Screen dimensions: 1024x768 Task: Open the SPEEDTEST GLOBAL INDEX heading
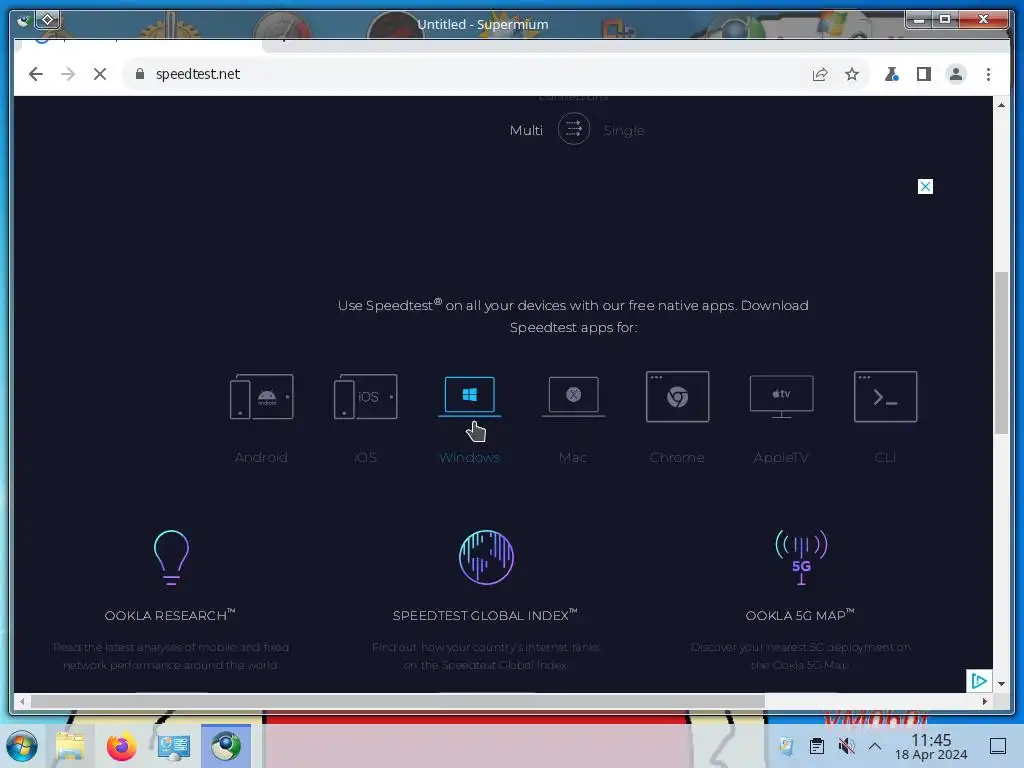tap(485, 615)
